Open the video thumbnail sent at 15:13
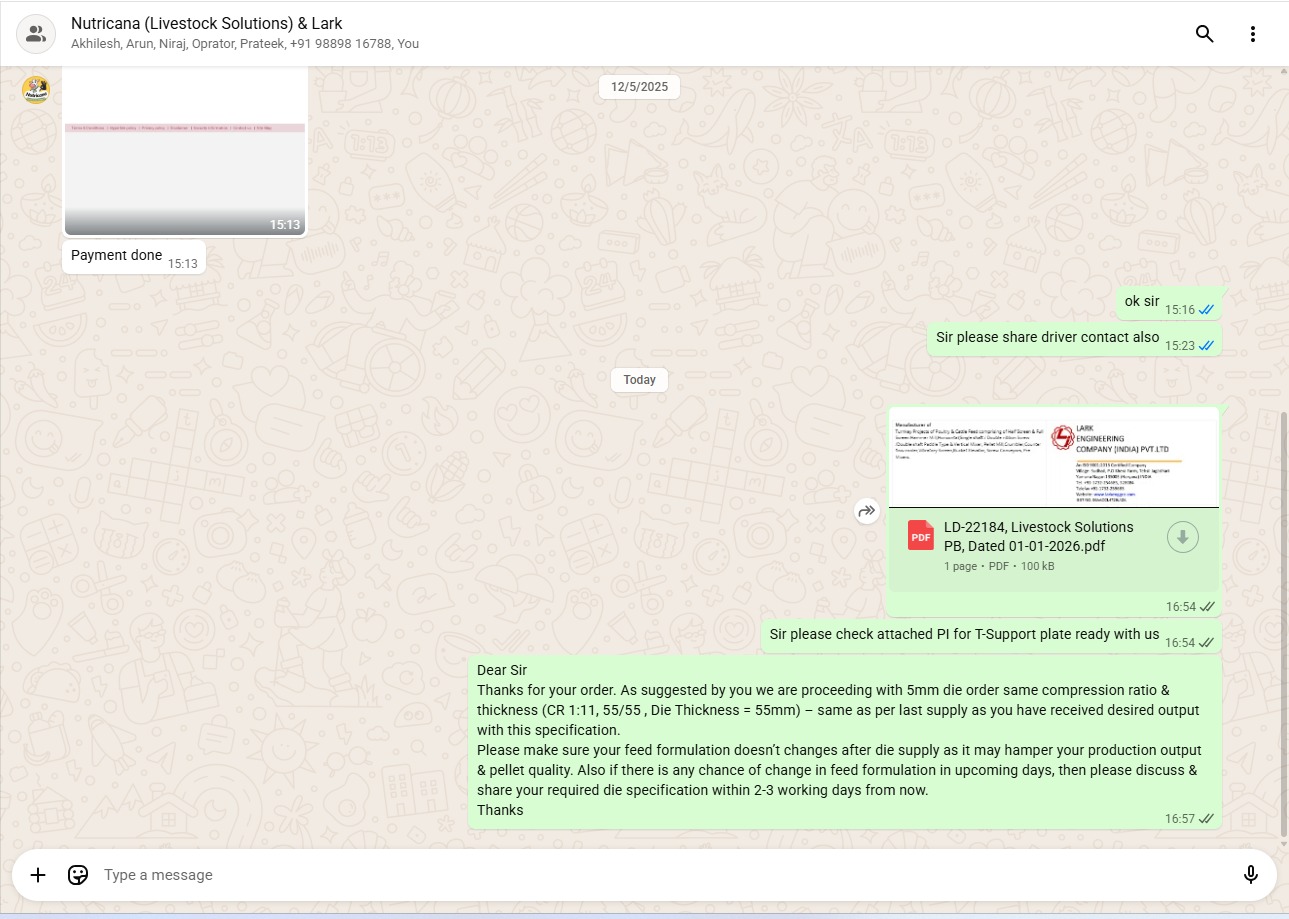Image resolution: width=1289 pixels, height=919 pixels. tap(185, 152)
